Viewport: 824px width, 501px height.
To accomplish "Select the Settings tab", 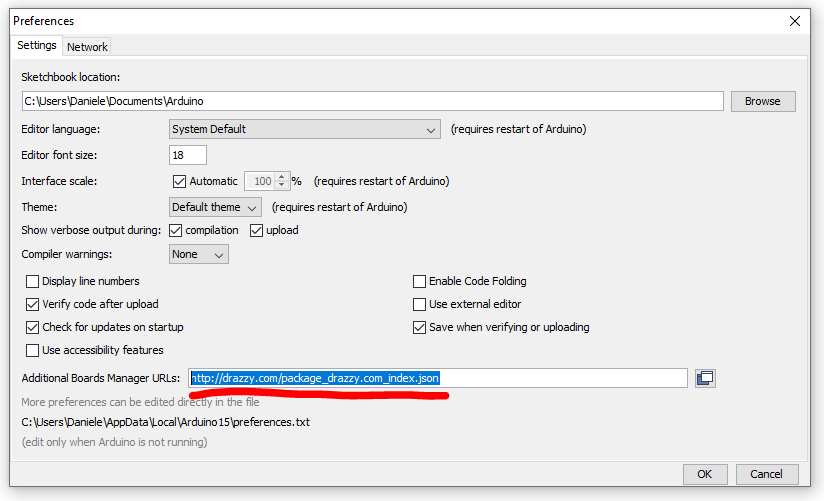I will (37, 46).
